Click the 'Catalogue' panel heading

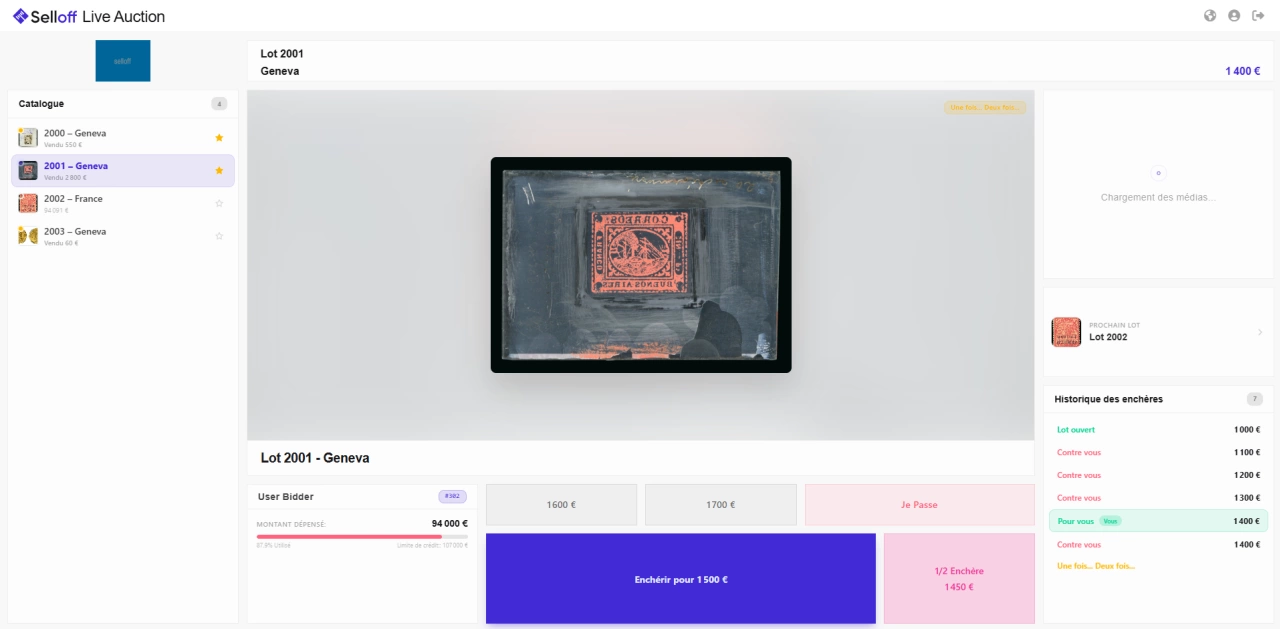point(41,104)
